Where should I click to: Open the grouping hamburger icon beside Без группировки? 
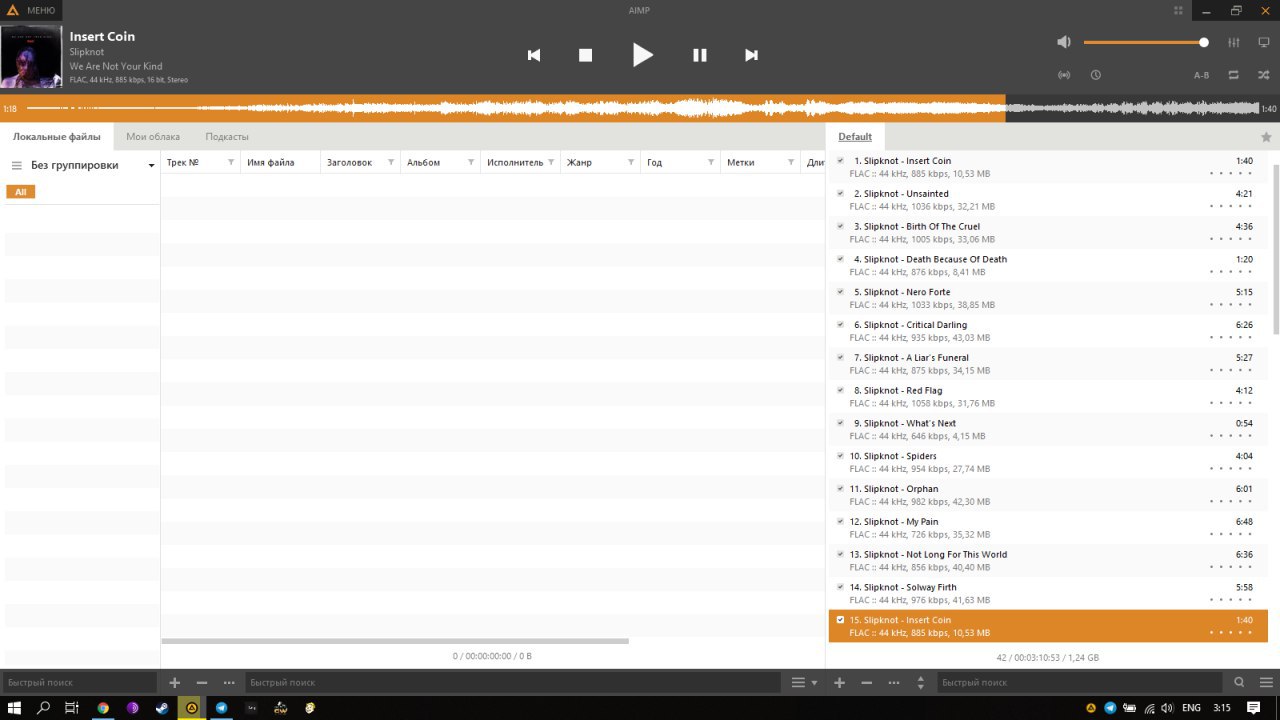(x=16, y=166)
